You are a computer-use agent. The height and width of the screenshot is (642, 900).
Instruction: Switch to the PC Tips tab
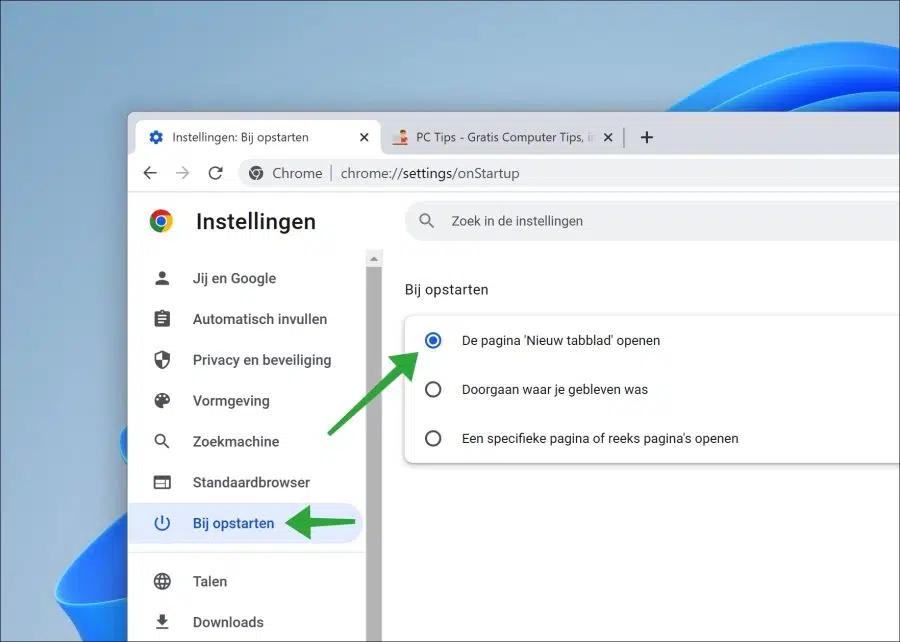[503, 137]
